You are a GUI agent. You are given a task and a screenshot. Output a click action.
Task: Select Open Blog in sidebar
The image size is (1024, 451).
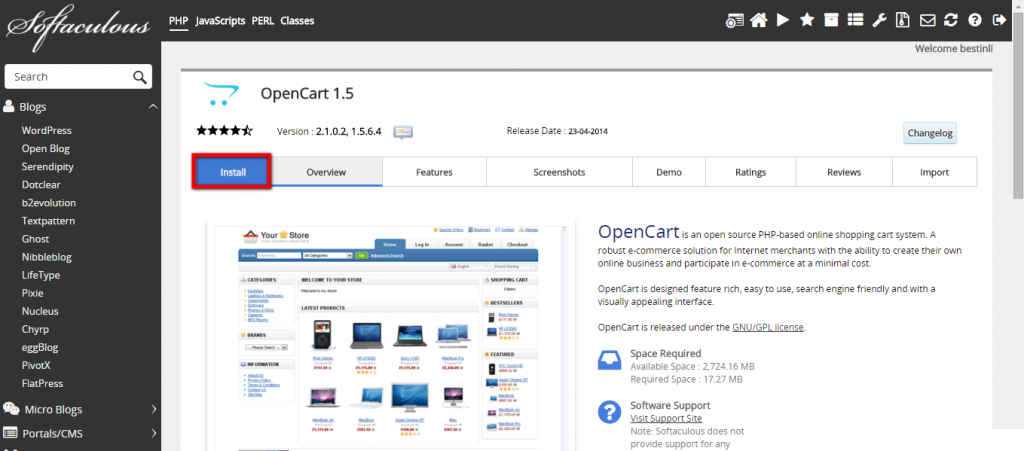coord(46,148)
